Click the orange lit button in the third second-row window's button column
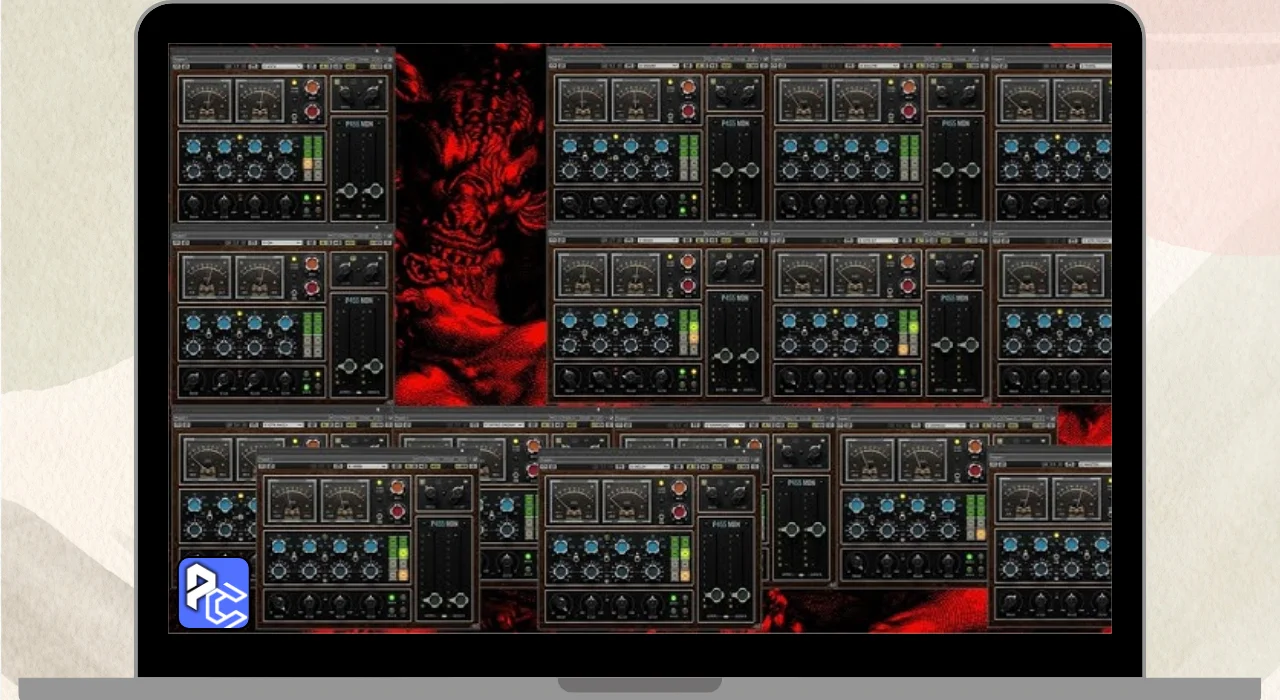The height and width of the screenshot is (700, 1280). tap(903, 349)
